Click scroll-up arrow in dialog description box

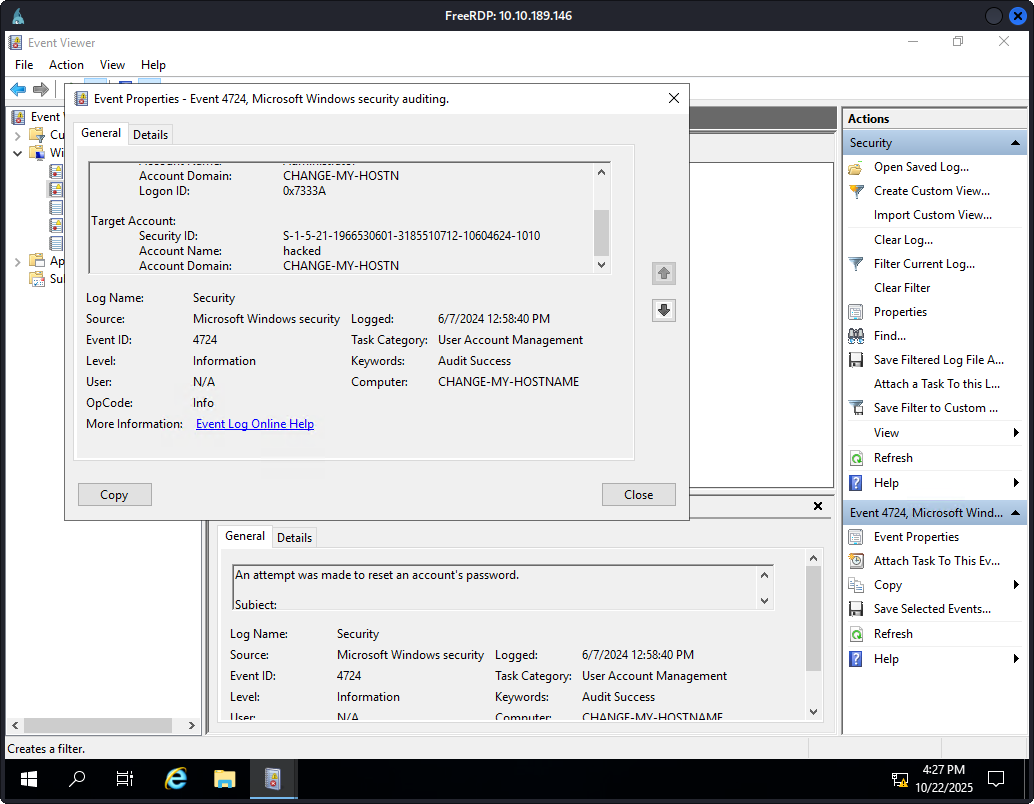601,172
